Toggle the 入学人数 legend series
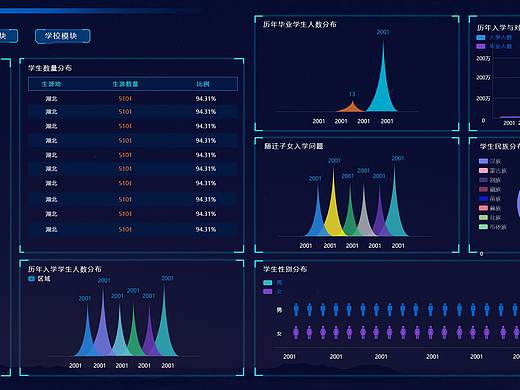 494,37
